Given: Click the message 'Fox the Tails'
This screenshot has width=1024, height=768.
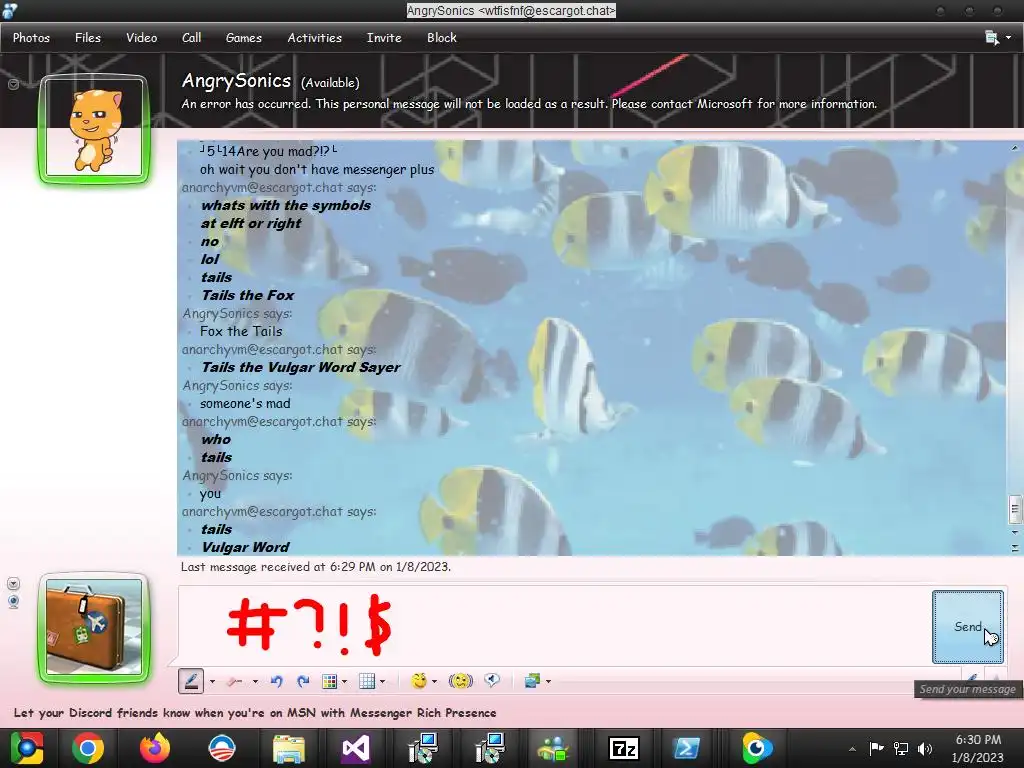Looking at the screenshot, I should point(241,331).
